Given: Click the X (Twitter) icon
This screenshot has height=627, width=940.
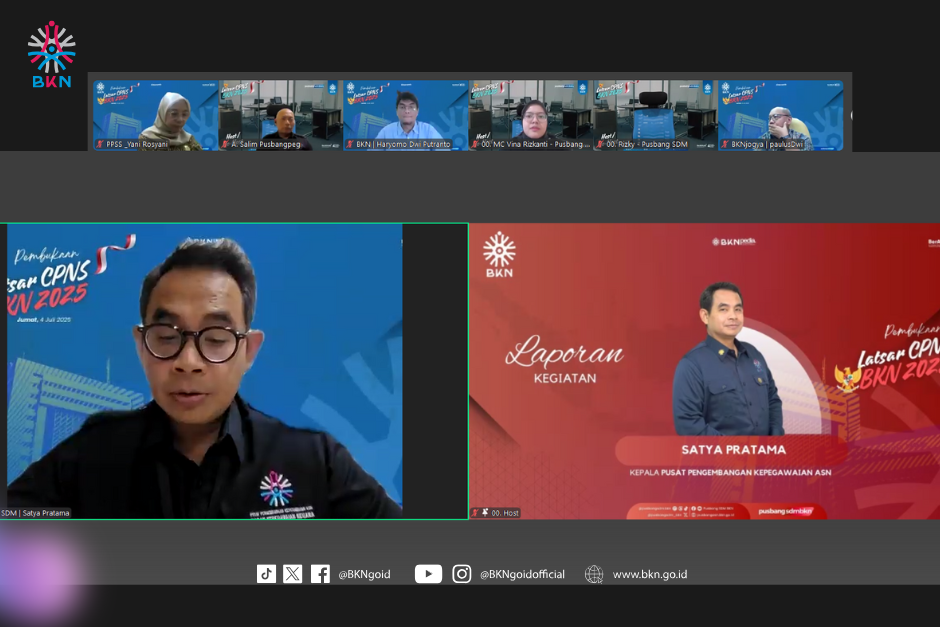Looking at the screenshot, I should (292, 574).
